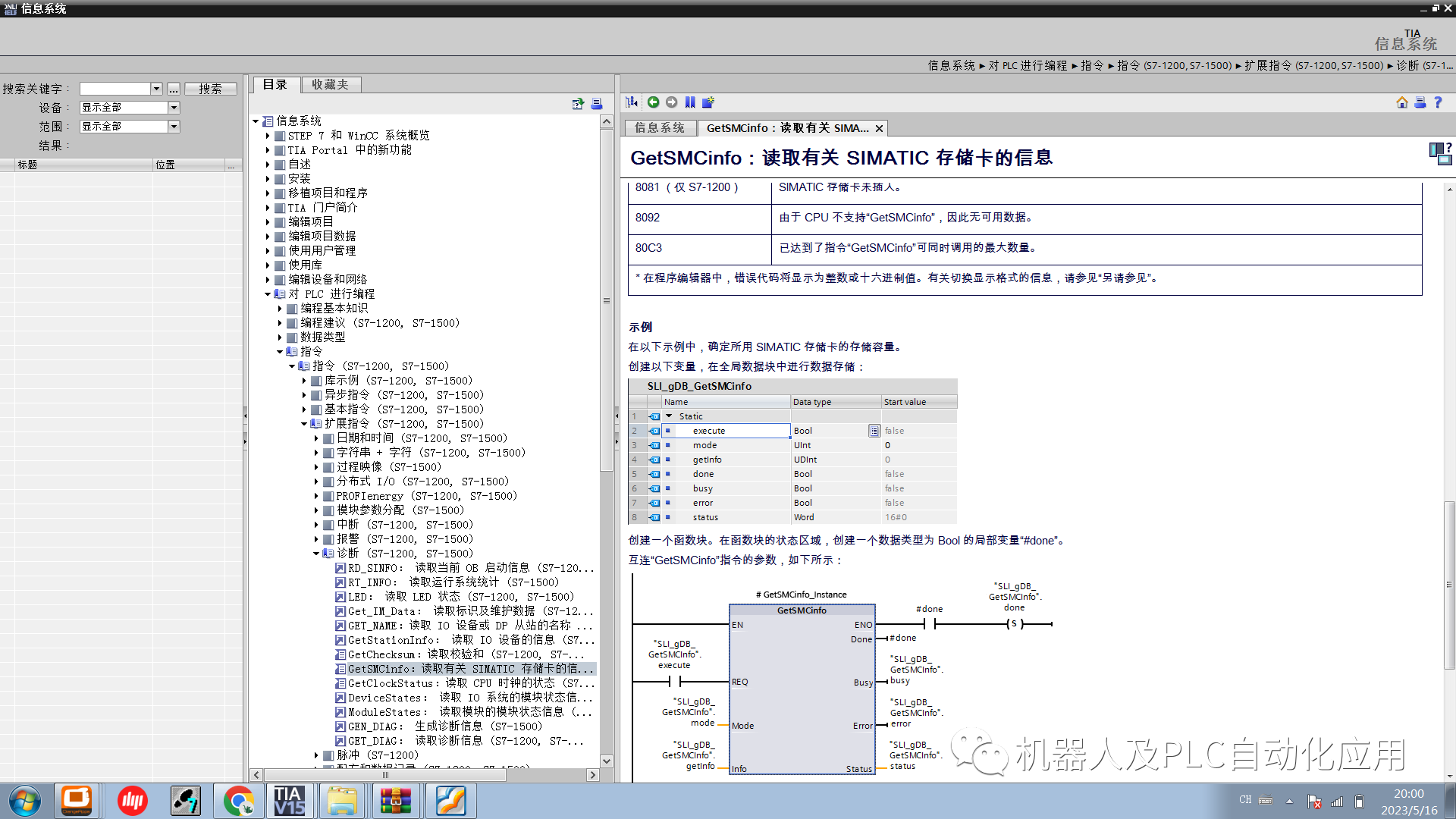Click the 位置 column header in results

(x=190, y=165)
